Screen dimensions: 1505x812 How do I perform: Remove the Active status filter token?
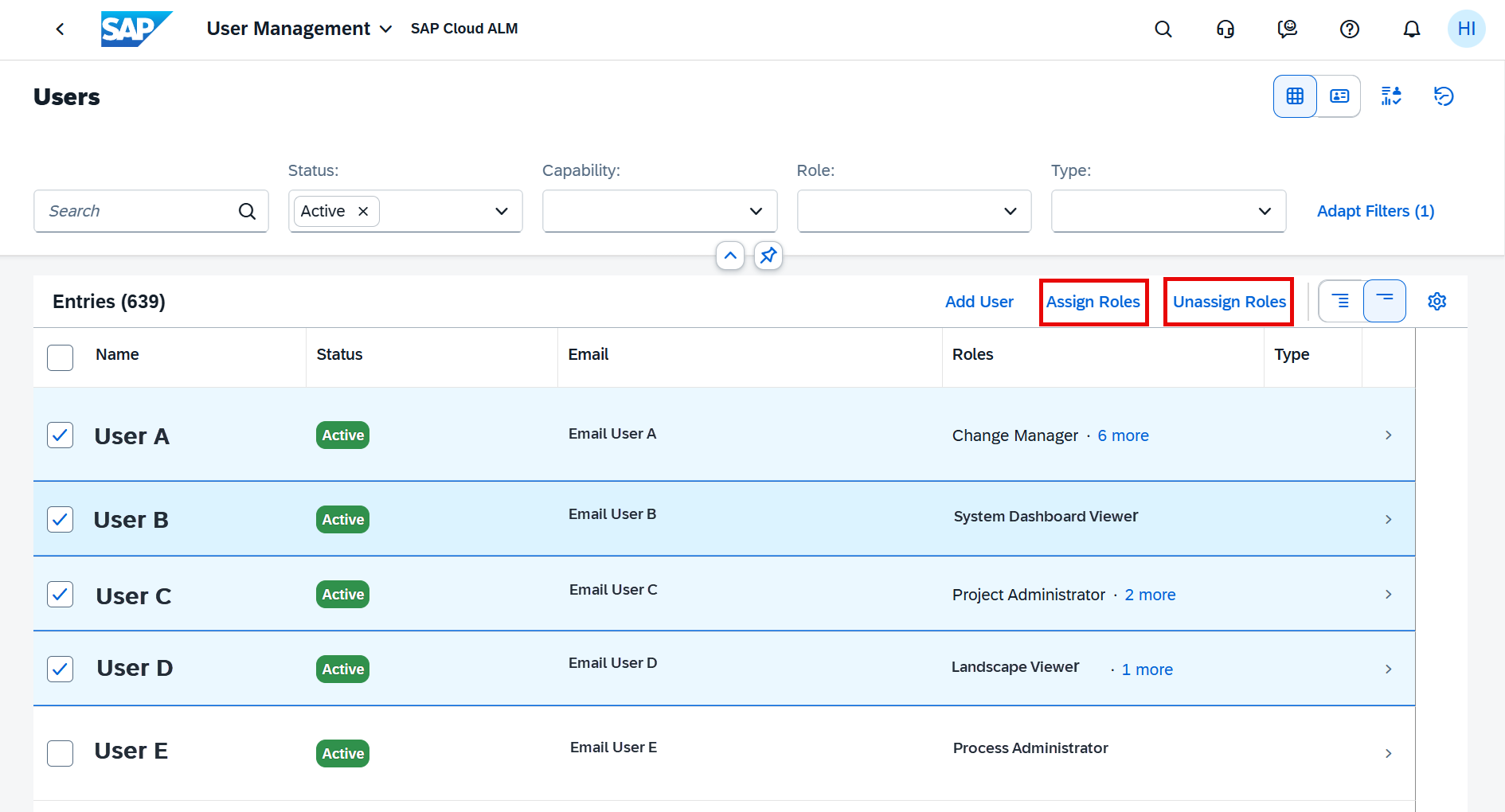point(363,211)
